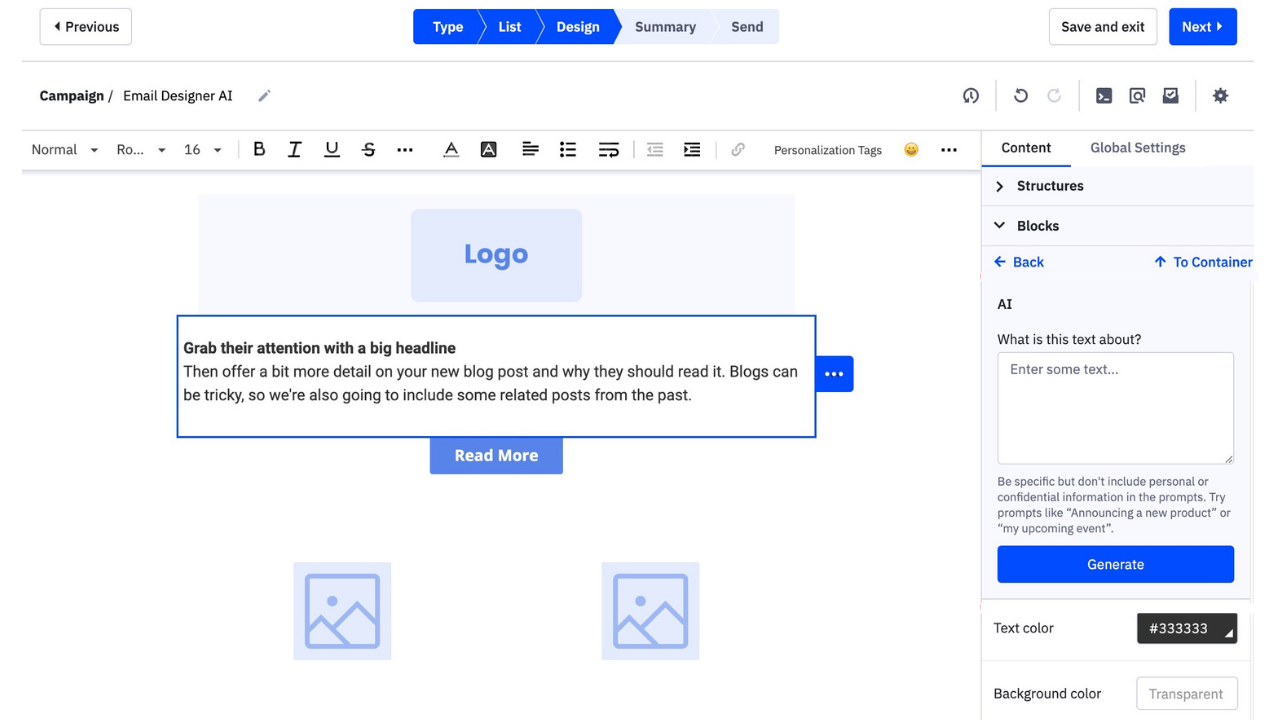Click the Generate button in the AI panel
Viewport: 1280px width, 720px height.
pyautogui.click(x=1115, y=564)
